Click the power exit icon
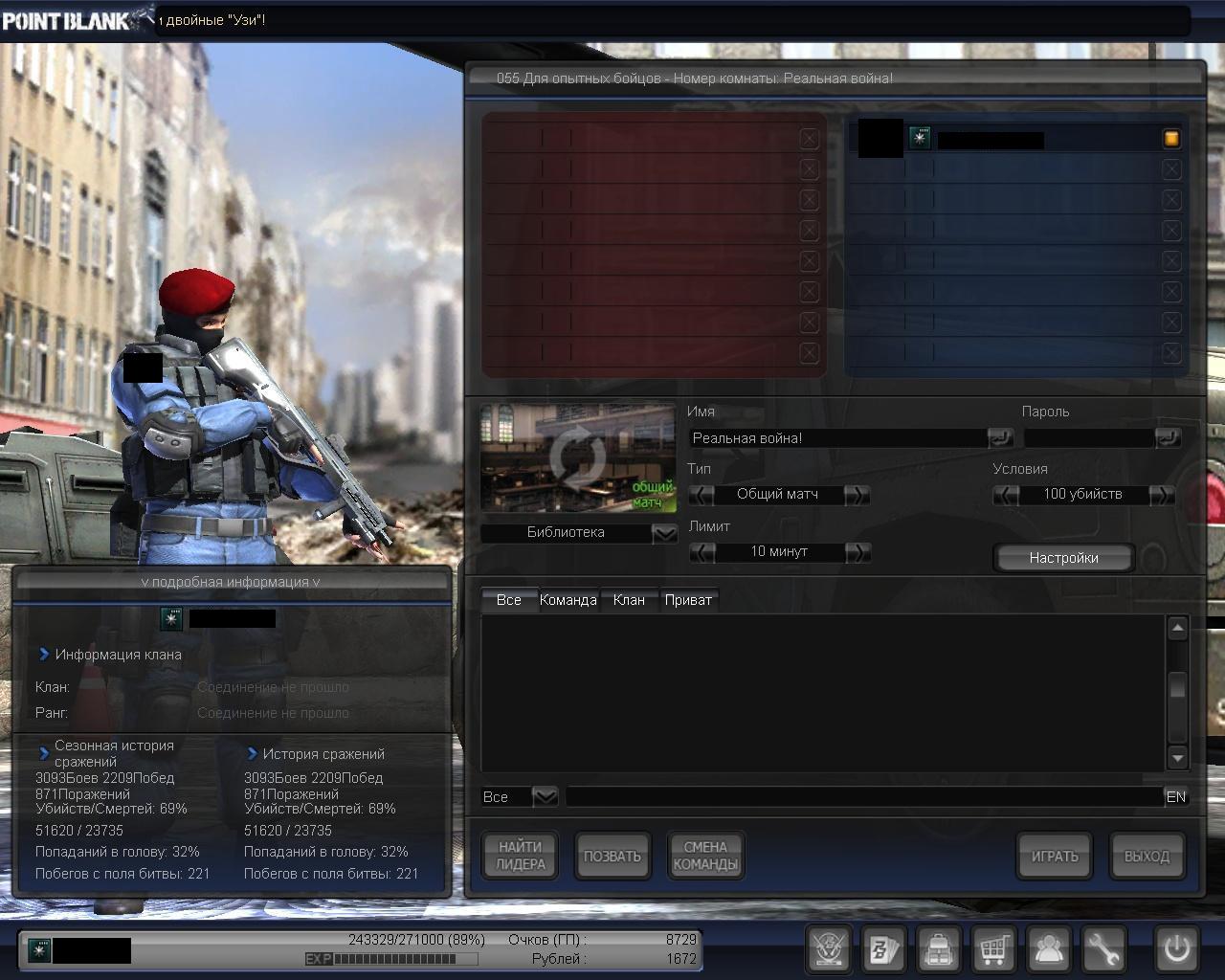 [1176, 949]
